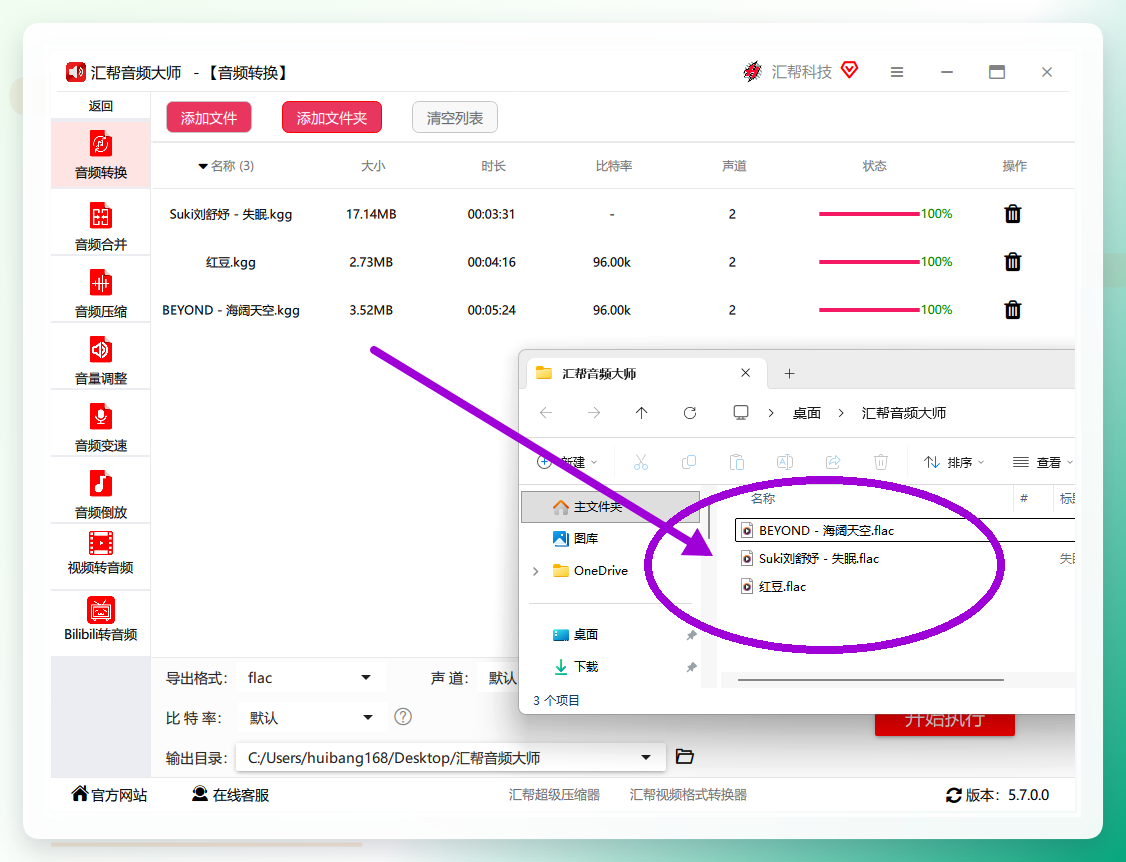This screenshot has width=1126, height=862.
Task: Open the hamburger menu in title bar
Action: 897,72
